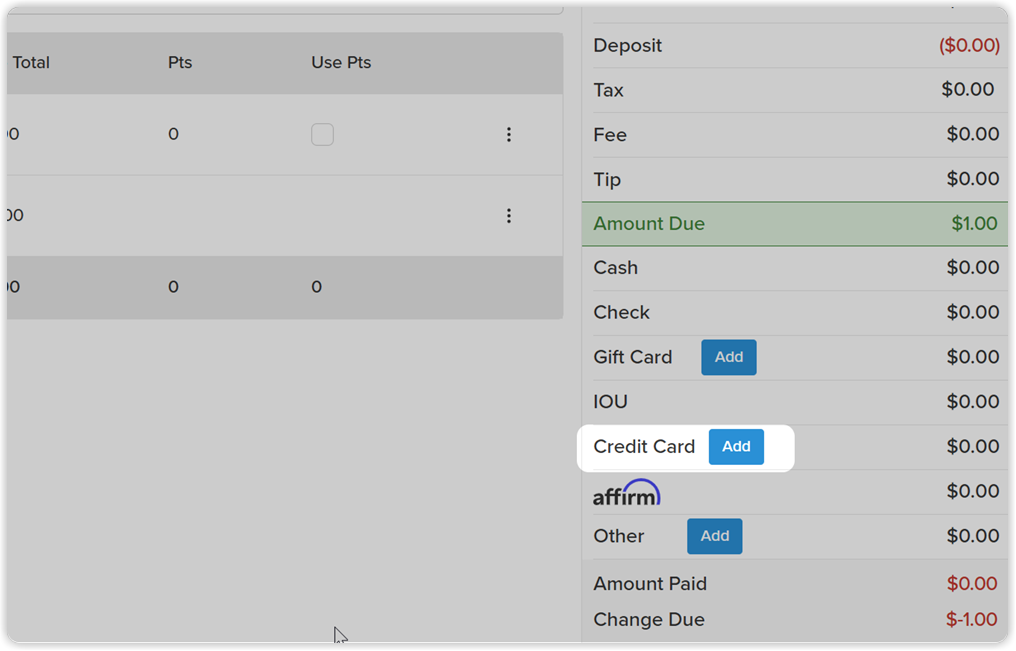1016x651 pixels.
Task: Click the Tax row label
Action: pyautogui.click(x=608, y=90)
